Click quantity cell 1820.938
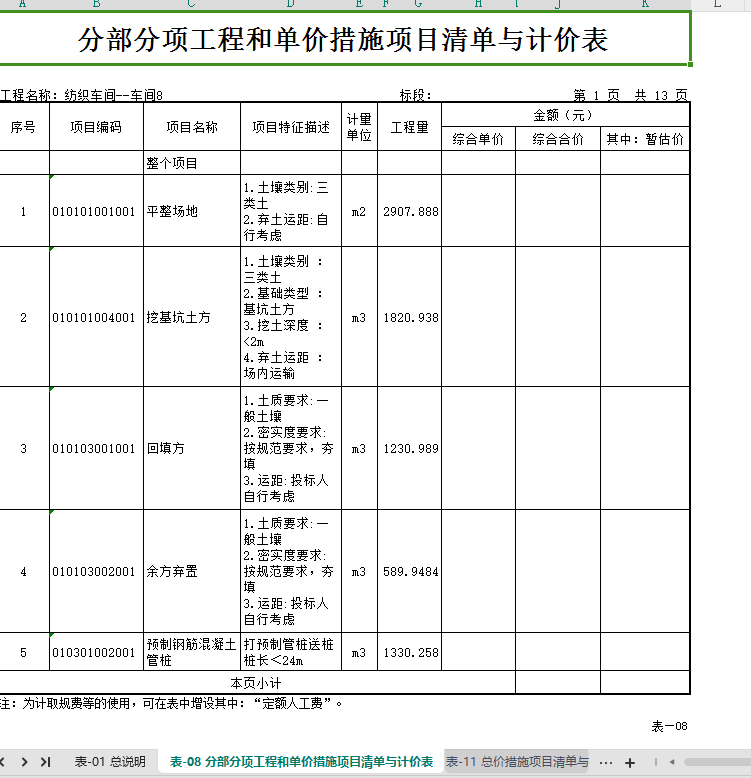The image size is (751, 778). (409, 317)
